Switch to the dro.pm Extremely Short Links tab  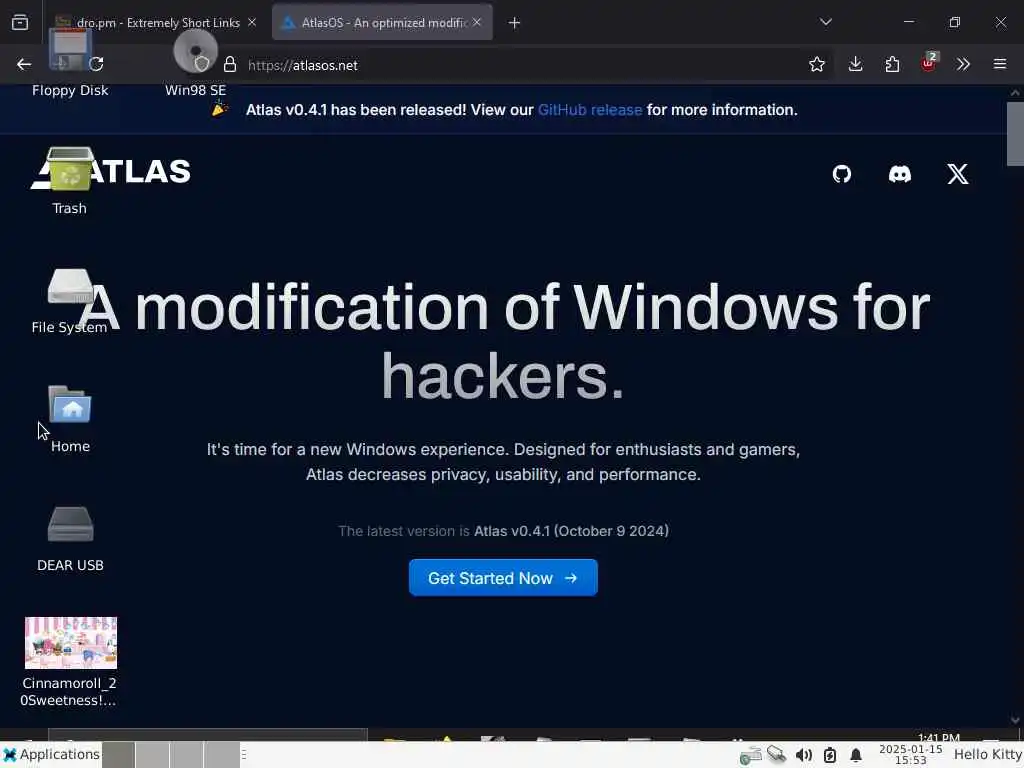pyautogui.click(x=155, y=23)
